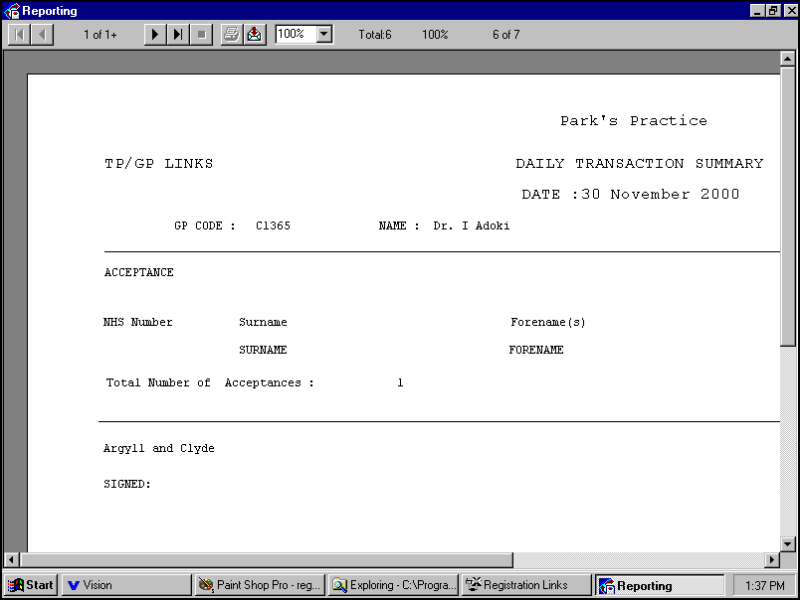Image resolution: width=800 pixels, height=600 pixels.
Task: Open the Exploring window from the taskbar
Action: [393, 585]
